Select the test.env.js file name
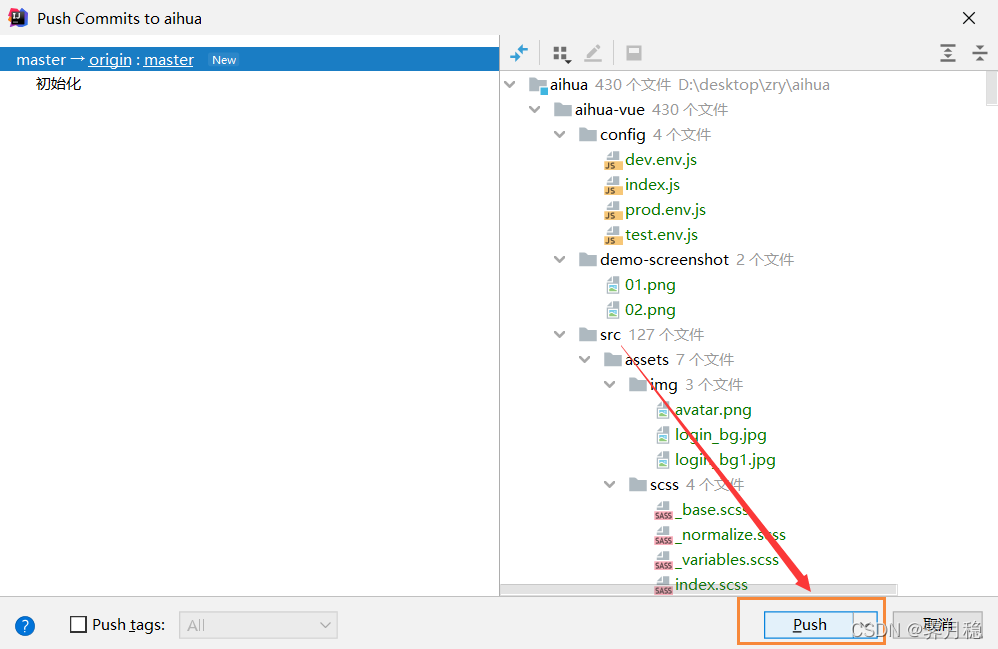 (x=661, y=235)
